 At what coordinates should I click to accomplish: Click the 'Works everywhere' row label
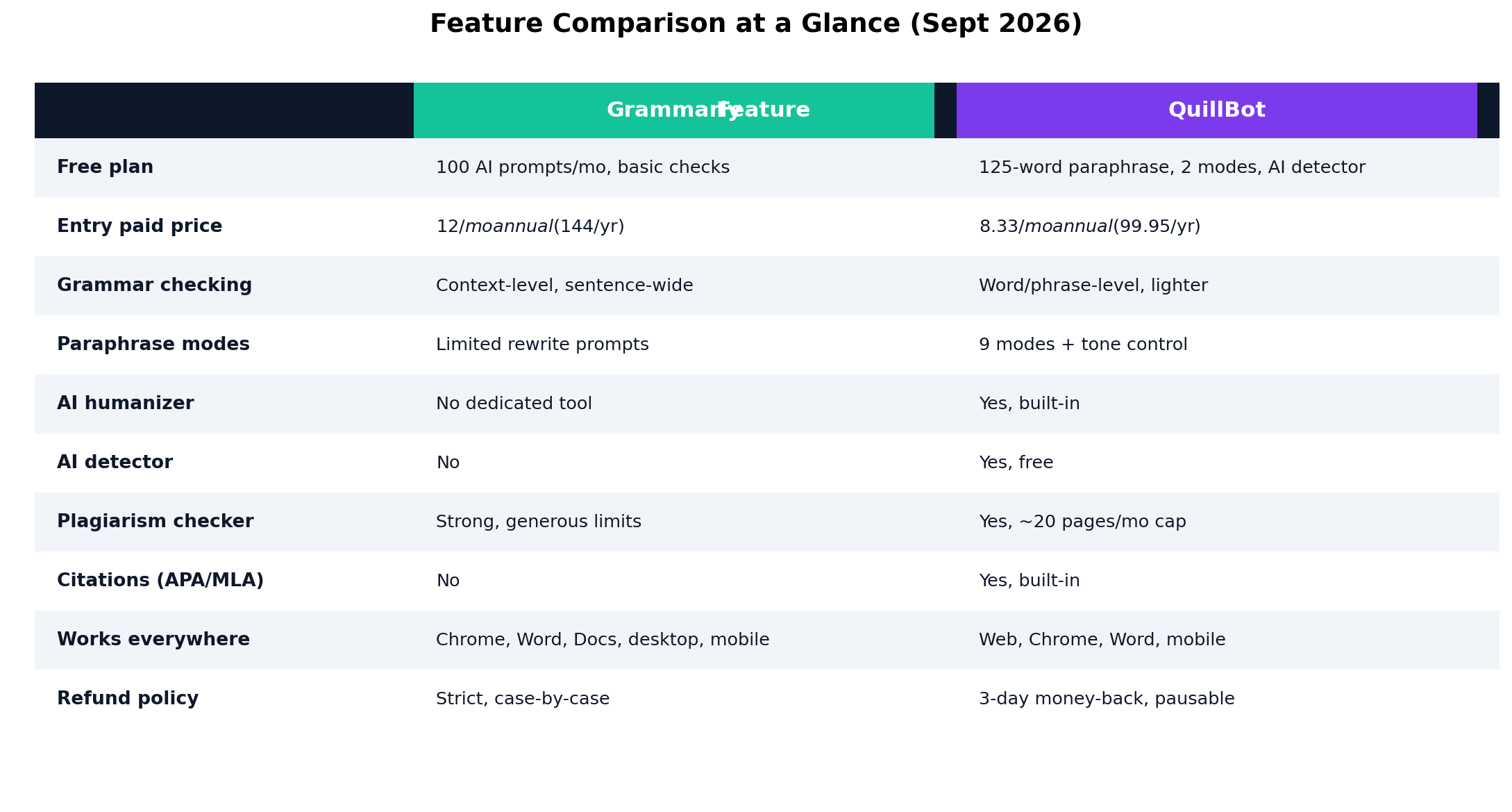coord(153,640)
